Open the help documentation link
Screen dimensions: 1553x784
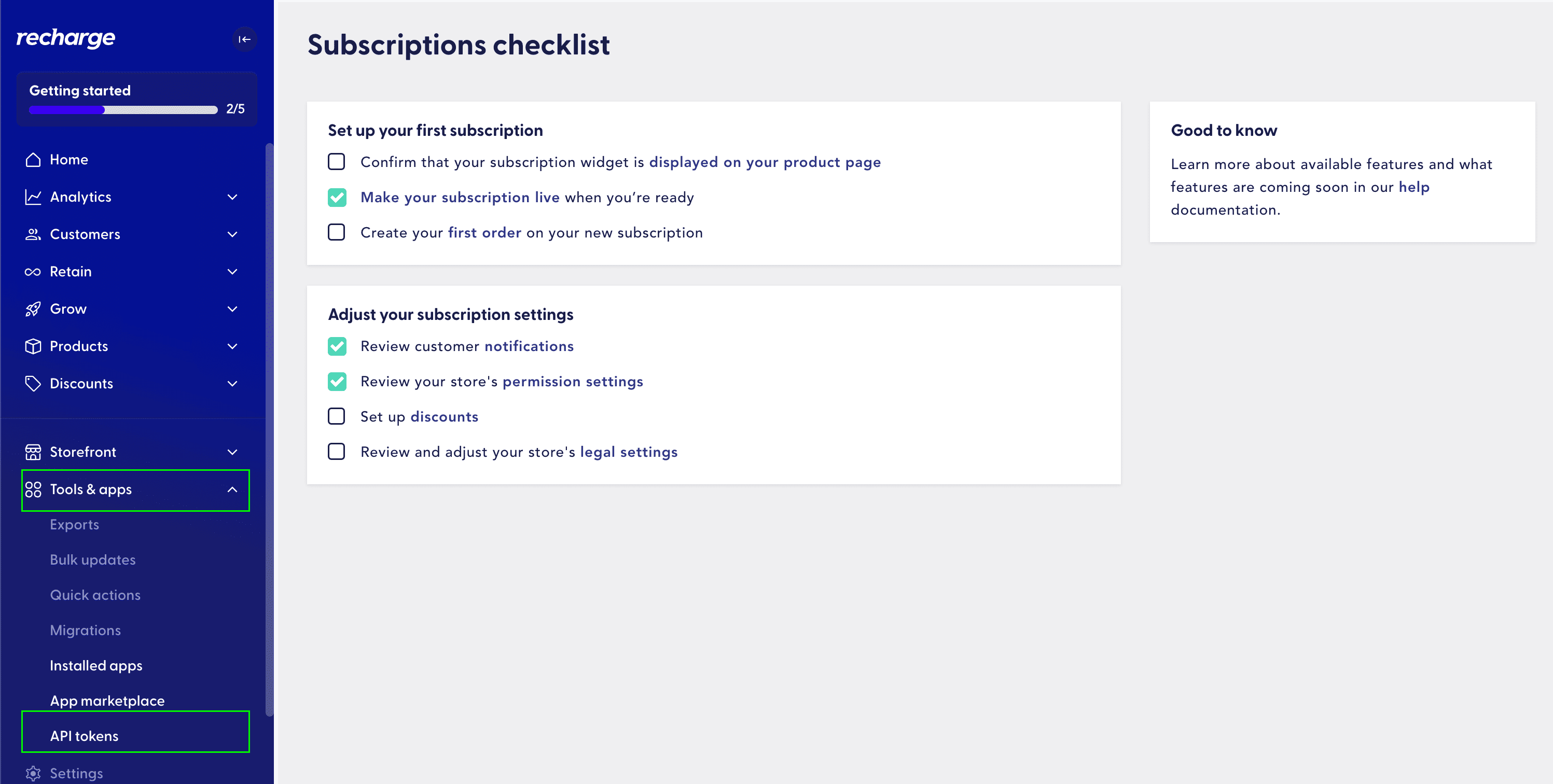coord(1414,187)
